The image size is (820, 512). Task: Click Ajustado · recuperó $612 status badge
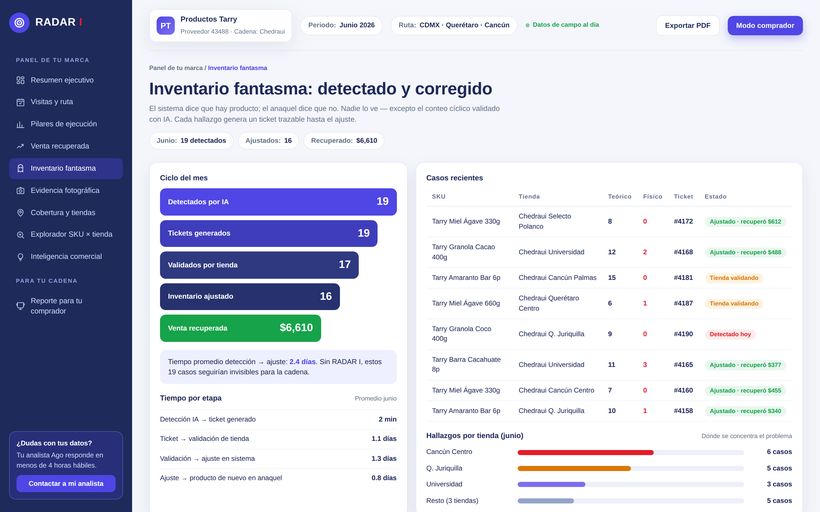pyautogui.click(x=745, y=222)
